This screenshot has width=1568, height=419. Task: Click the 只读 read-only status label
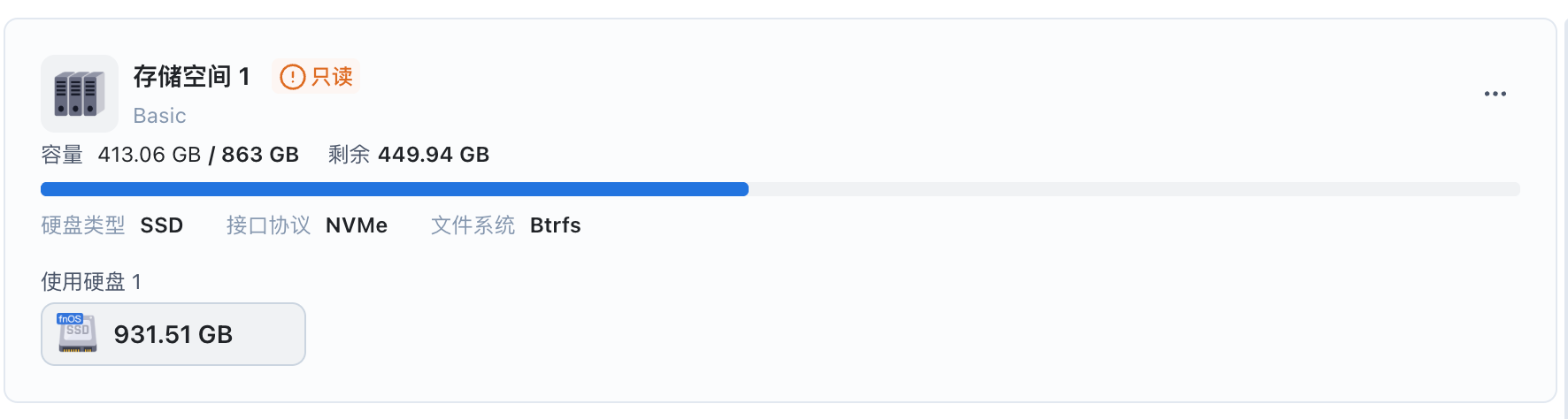pyautogui.click(x=332, y=77)
